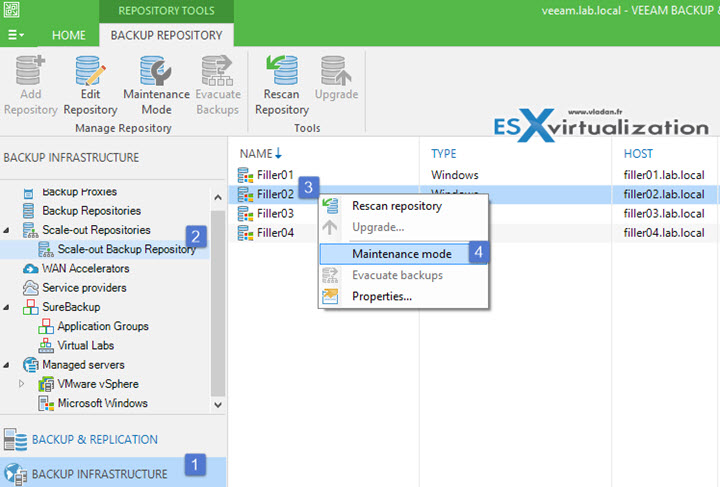Choose Evacuate backups from context menu

point(403,275)
